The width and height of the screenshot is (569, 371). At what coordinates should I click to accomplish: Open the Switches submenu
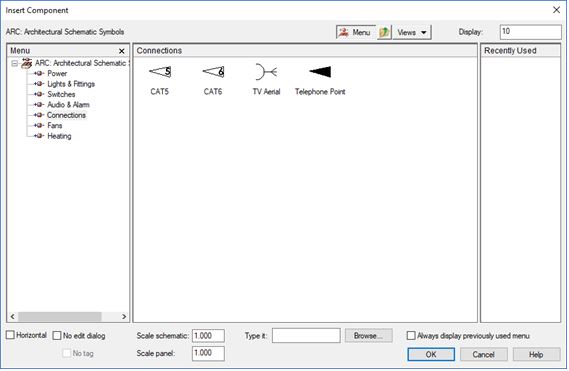[x=61, y=94]
